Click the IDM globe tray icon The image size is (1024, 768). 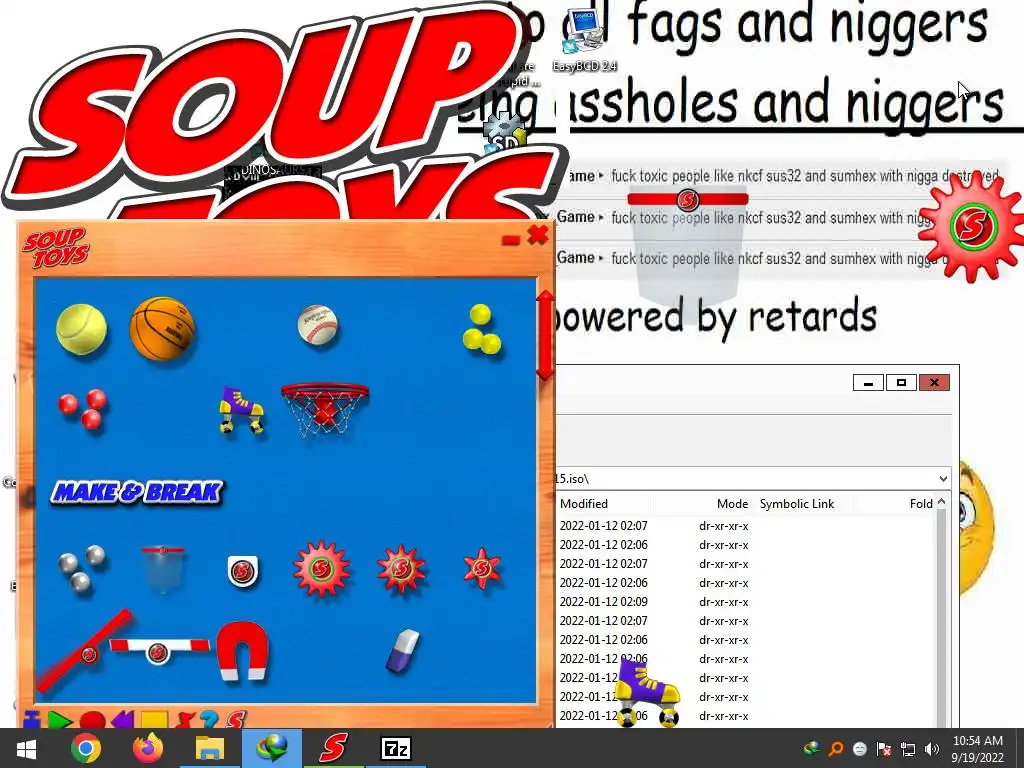click(812, 748)
